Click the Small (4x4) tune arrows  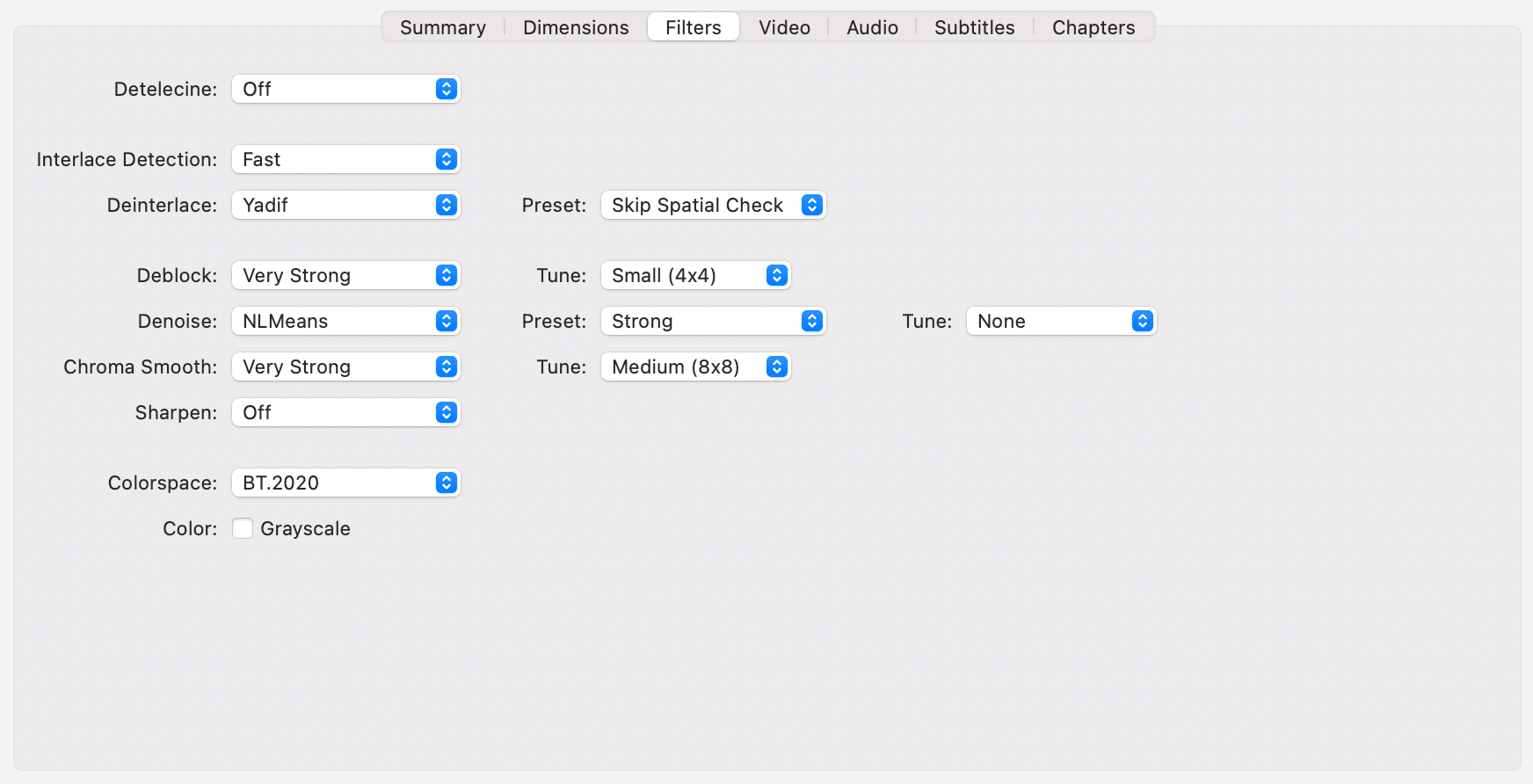pyautogui.click(x=777, y=275)
